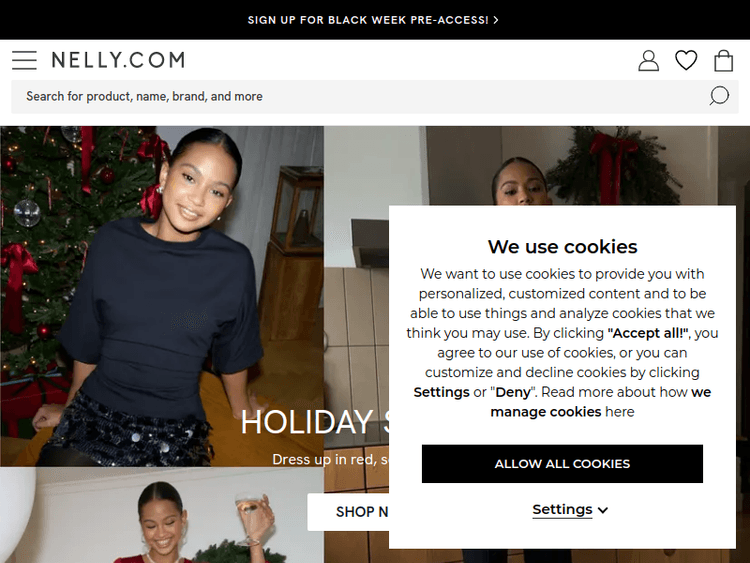Open the shopping bag icon
750x563 pixels.
pyautogui.click(x=723, y=61)
